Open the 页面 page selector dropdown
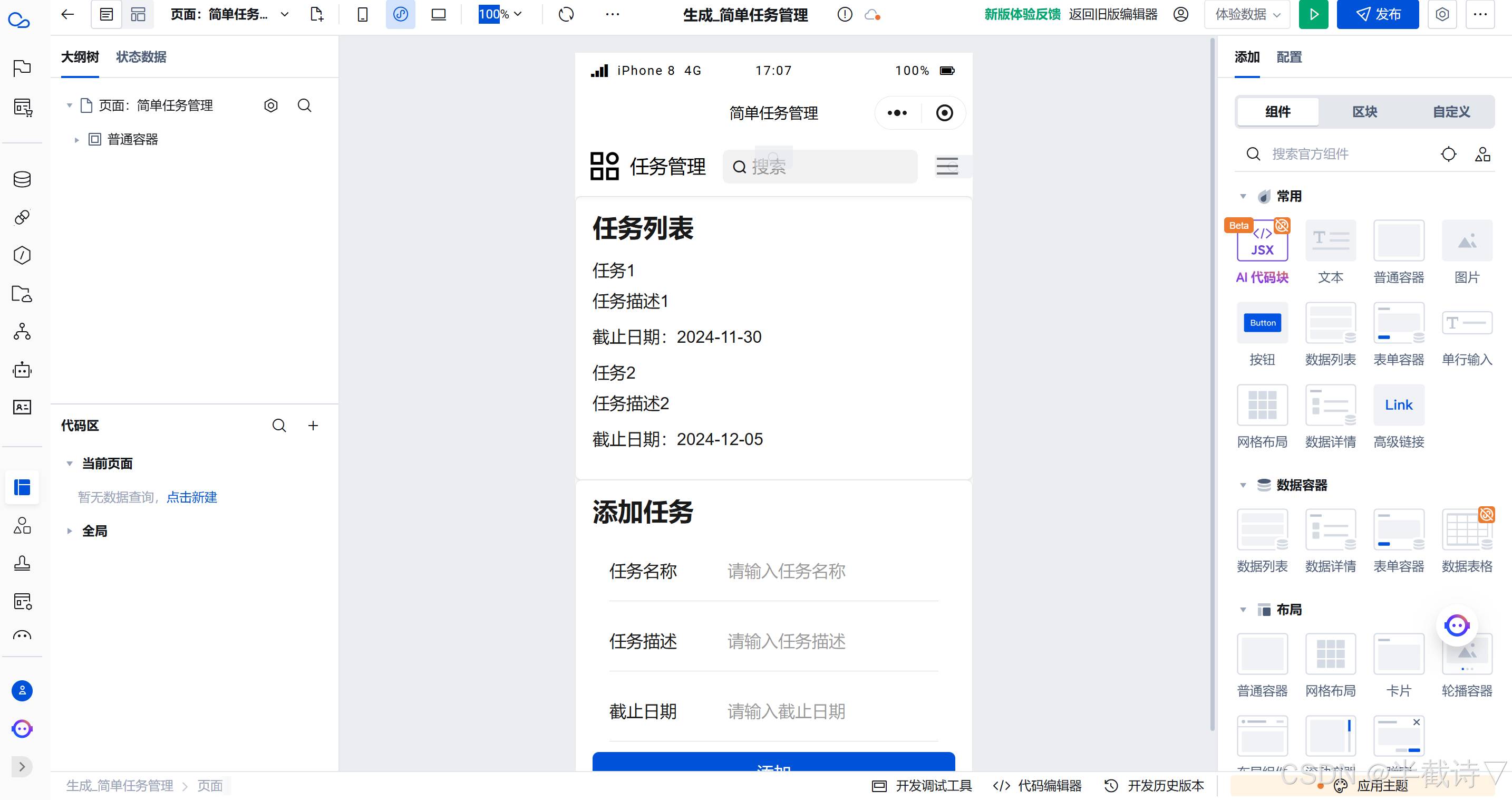 [x=229, y=15]
